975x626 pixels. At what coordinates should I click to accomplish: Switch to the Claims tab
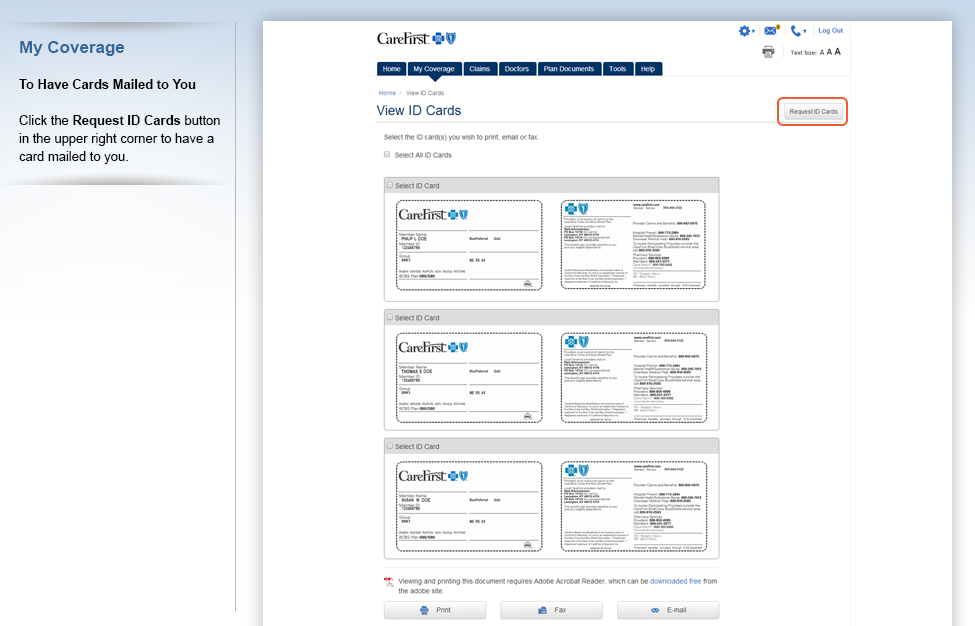coord(479,69)
